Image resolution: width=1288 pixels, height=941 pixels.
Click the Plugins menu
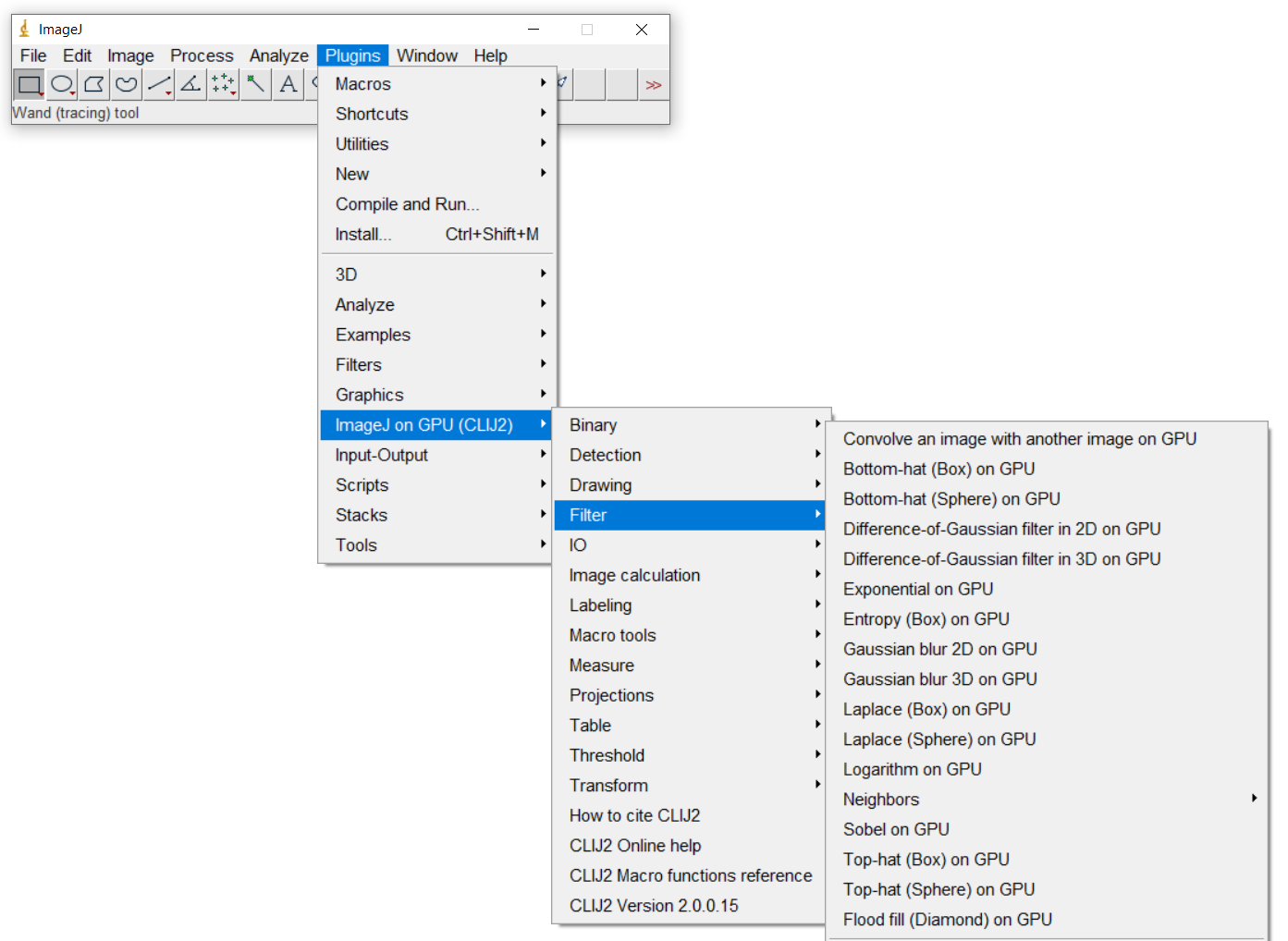[352, 55]
